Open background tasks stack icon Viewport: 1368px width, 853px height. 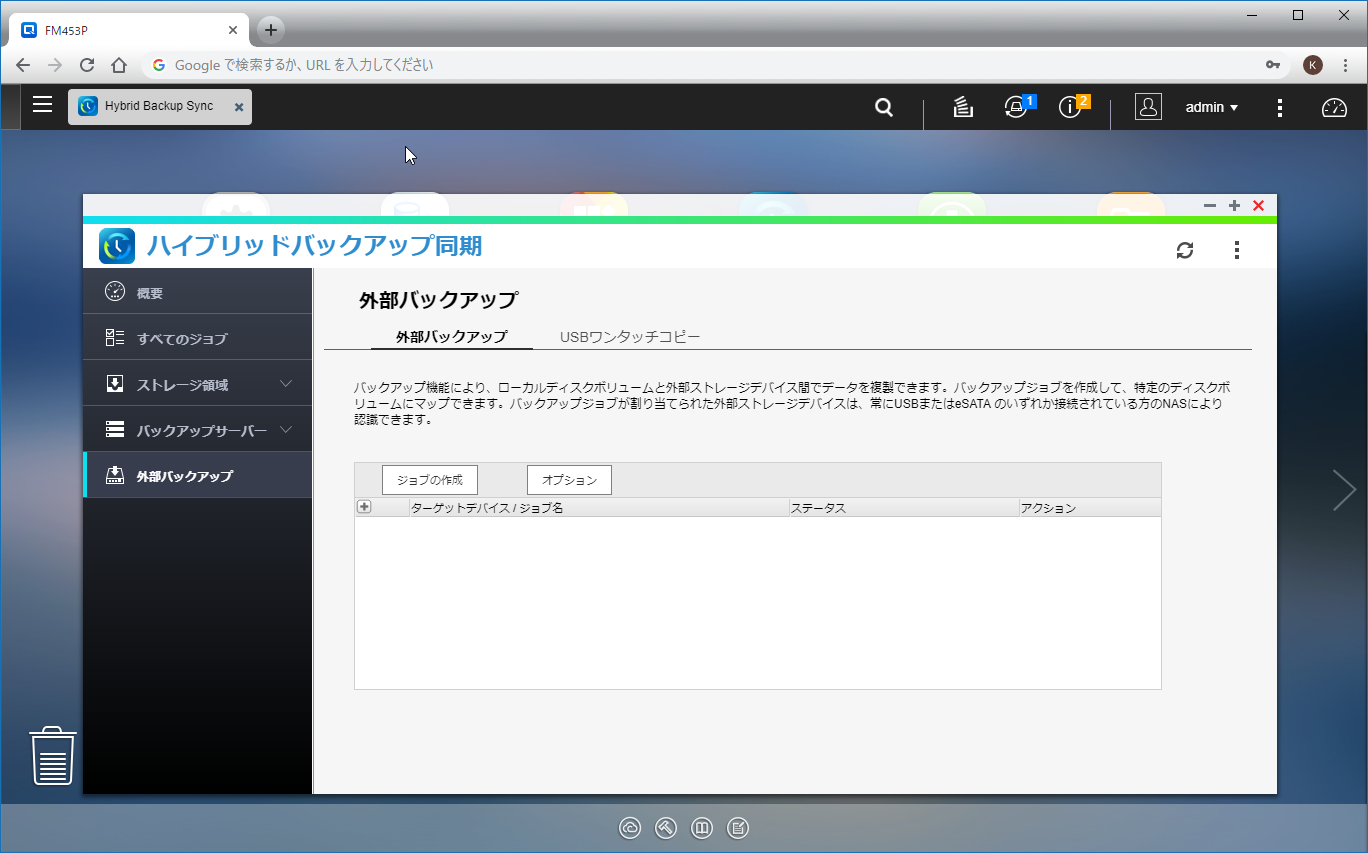(x=963, y=108)
